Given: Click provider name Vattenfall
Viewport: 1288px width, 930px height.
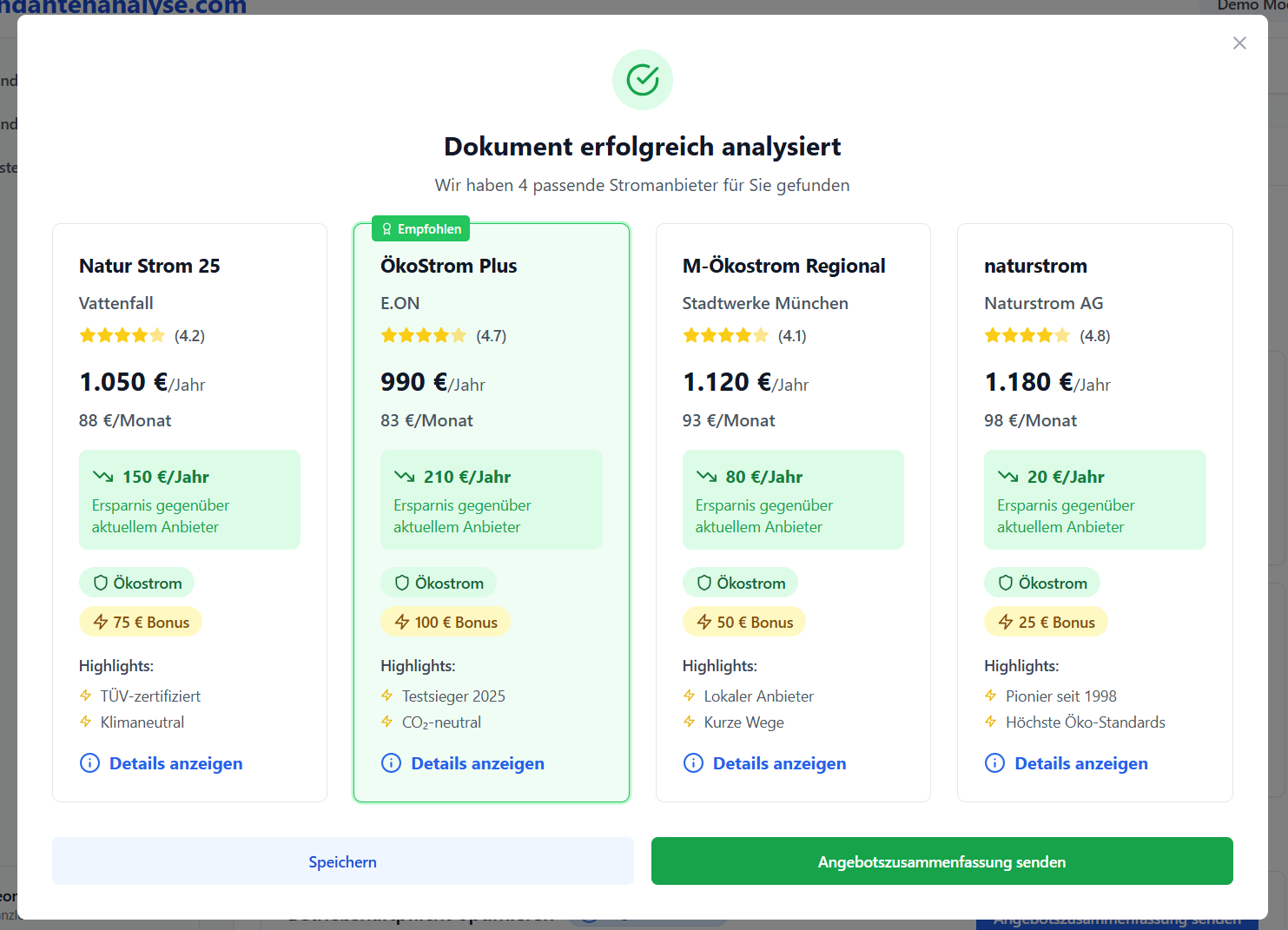Looking at the screenshot, I should (116, 303).
